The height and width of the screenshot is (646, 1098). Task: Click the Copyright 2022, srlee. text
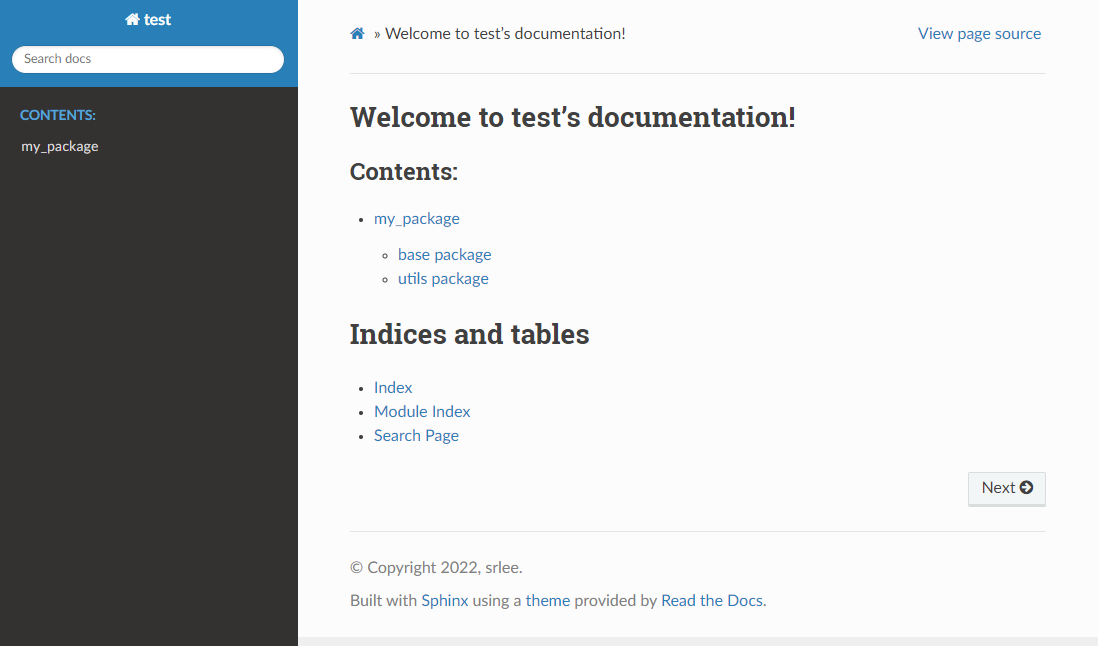pyautogui.click(x=436, y=568)
